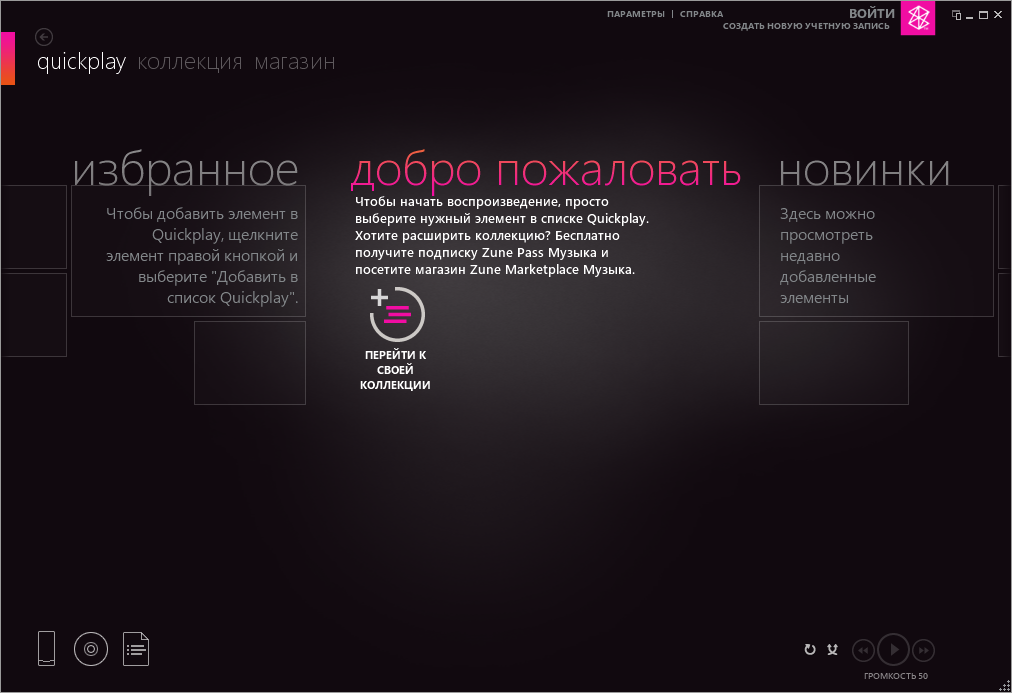The width and height of the screenshot is (1012, 693).
Task: Click the next track button
Action: 924,650
